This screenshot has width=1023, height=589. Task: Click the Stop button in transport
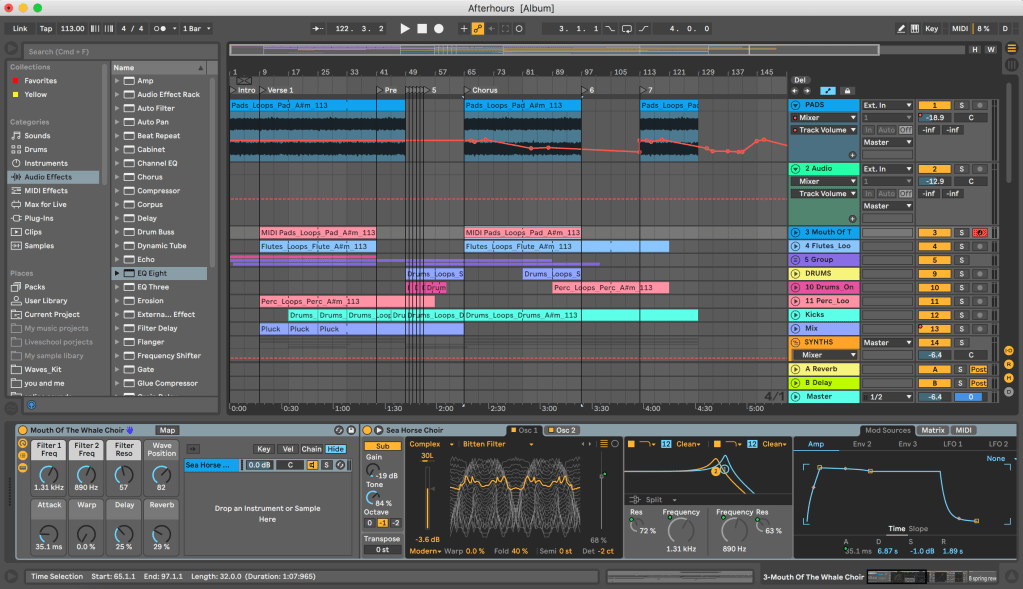tap(422, 28)
